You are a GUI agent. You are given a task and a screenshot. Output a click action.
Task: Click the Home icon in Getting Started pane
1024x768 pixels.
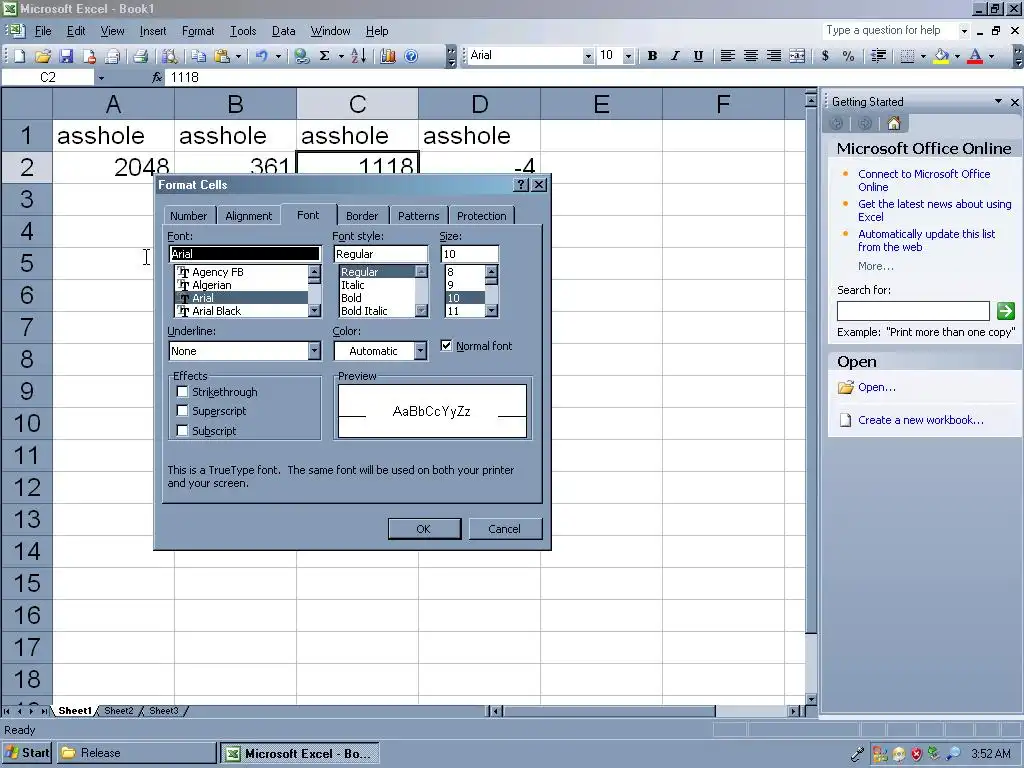click(x=894, y=123)
